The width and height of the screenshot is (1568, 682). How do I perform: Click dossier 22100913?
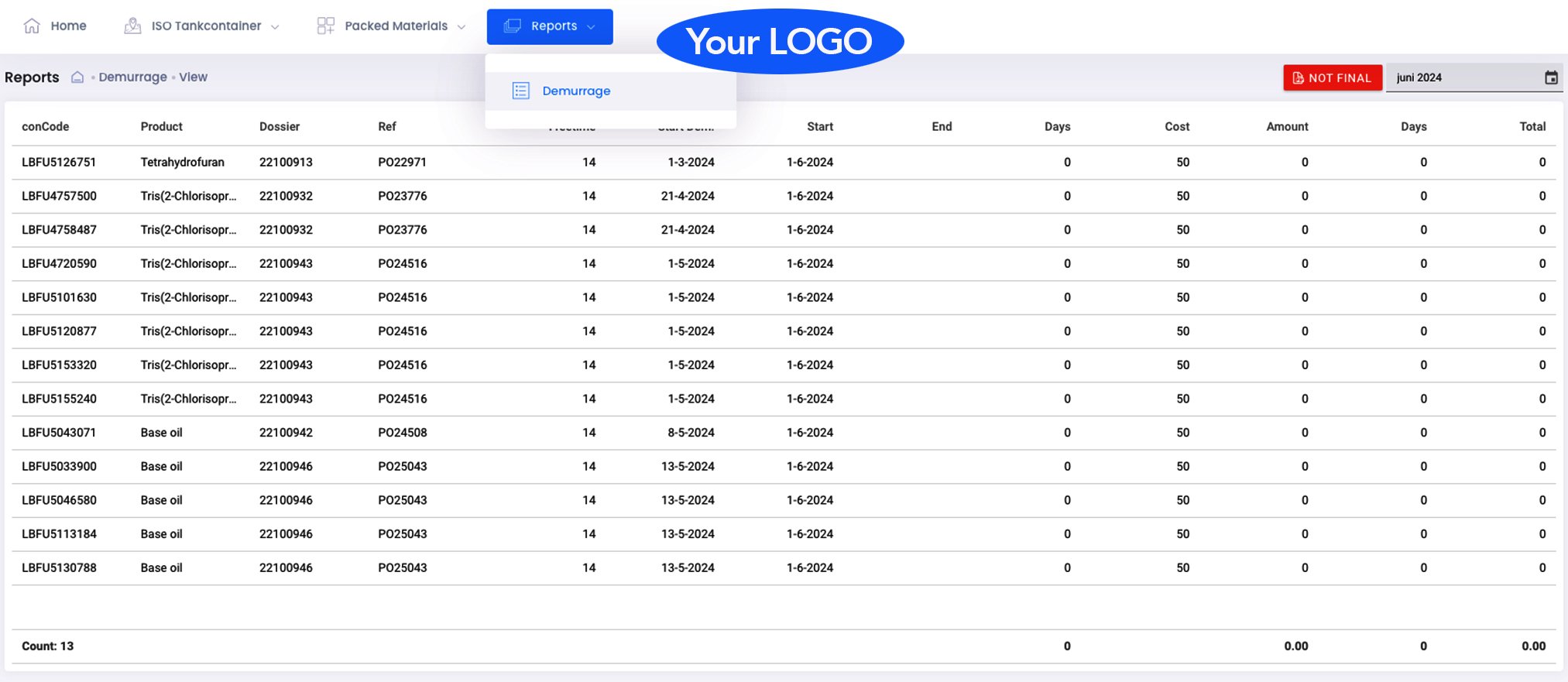click(286, 162)
